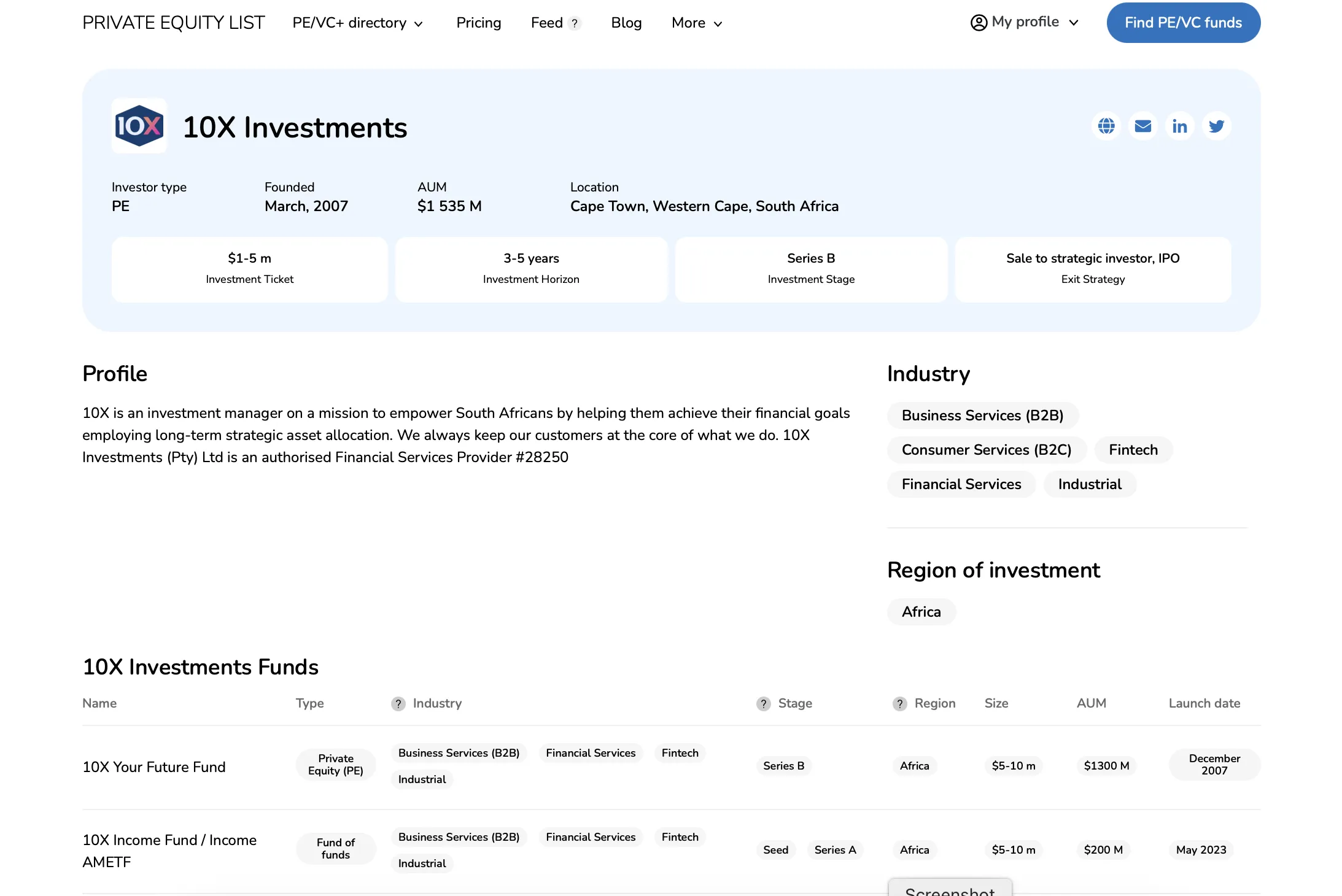The width and height of the screenshot is (1342, 896).
Task: Go to the Pricing page
Action: (479, 23)
